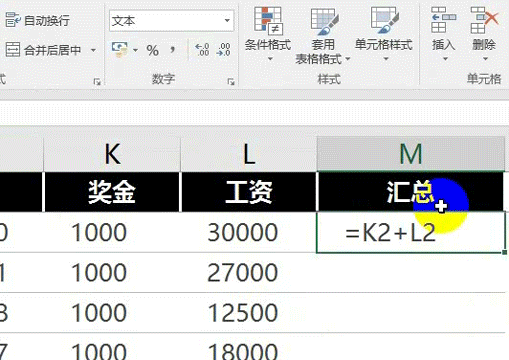
Task: Select the 1000 cell next to 18000
Action: (x=112, y=347)
